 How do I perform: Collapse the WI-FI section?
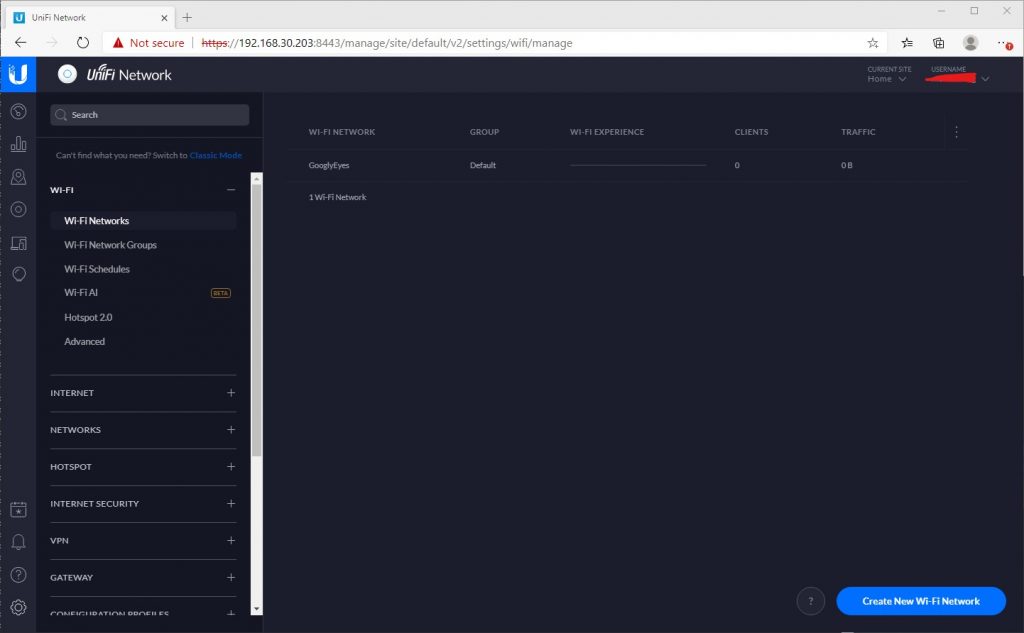pos(230,189)
